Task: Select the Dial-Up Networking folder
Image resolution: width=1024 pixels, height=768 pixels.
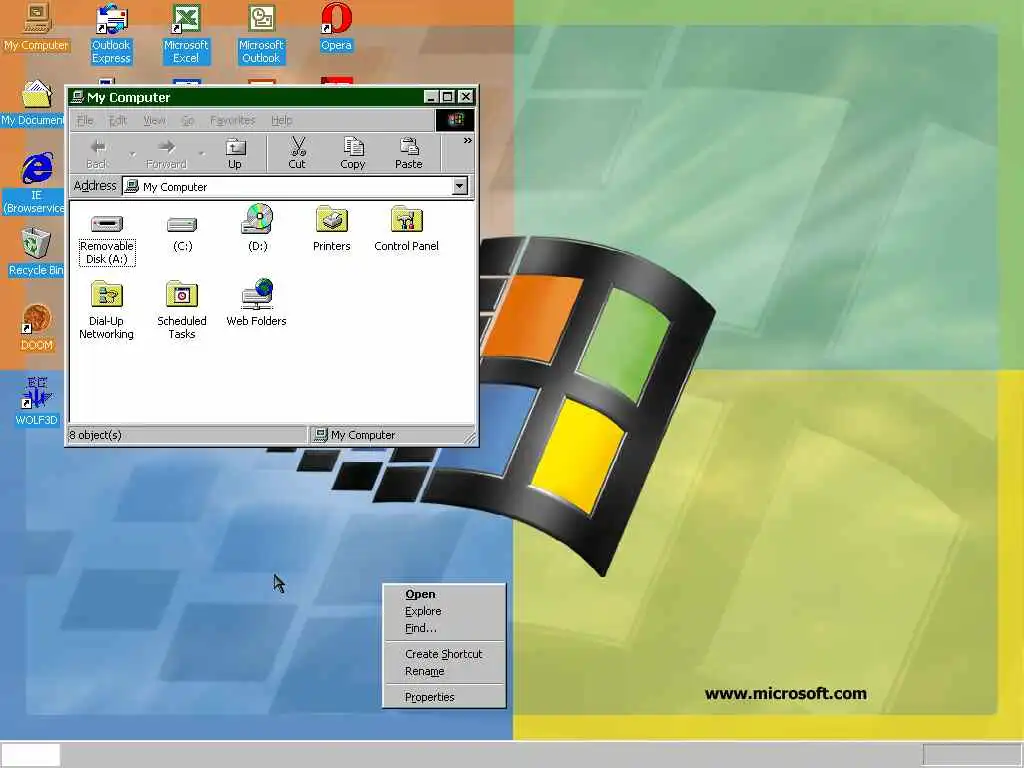Action: (106, 310)
